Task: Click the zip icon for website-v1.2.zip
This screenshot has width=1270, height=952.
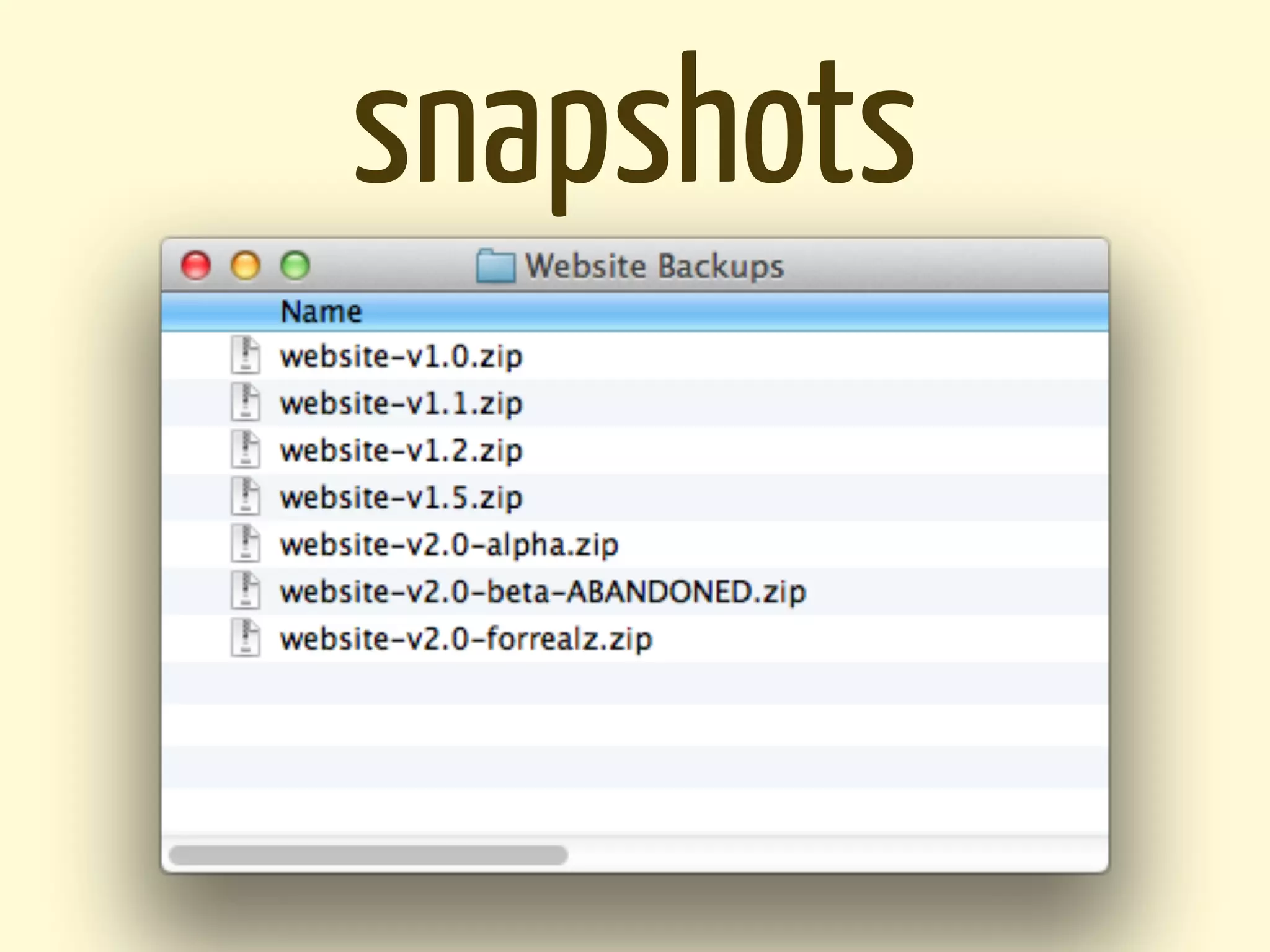Action: (x=246, y=449)
